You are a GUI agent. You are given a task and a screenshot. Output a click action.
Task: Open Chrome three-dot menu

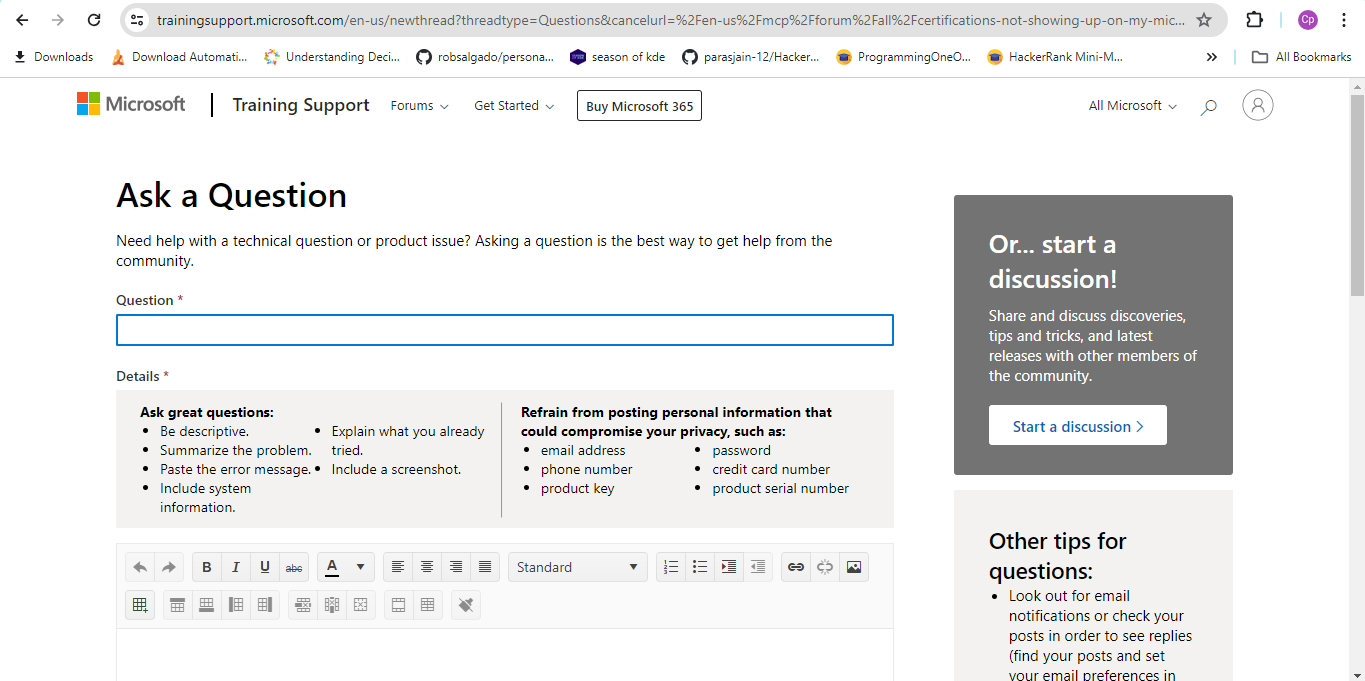[x=1343, y=20]
